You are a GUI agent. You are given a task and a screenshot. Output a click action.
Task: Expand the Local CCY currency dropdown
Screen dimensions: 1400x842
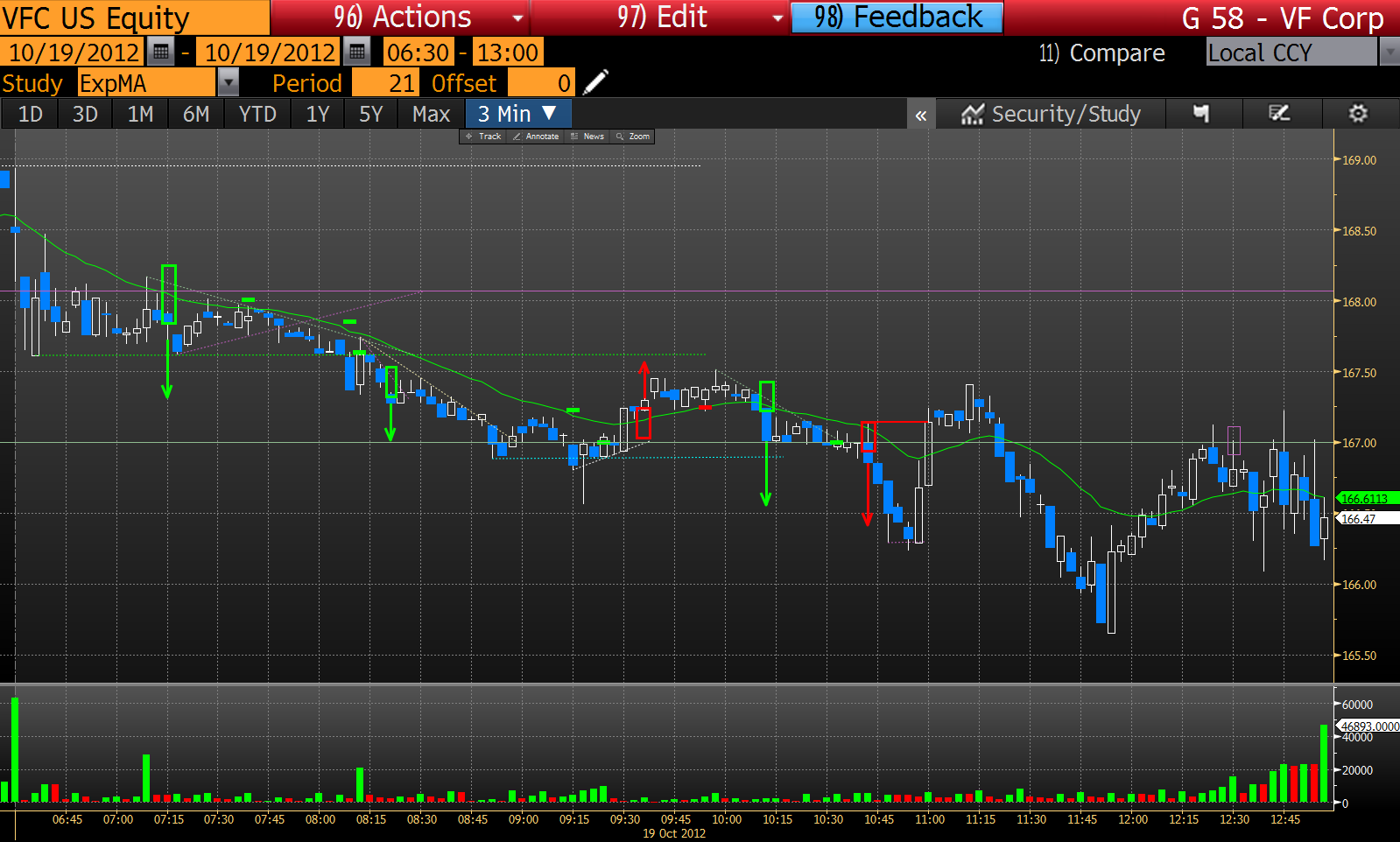click(x=1389, y=53)
